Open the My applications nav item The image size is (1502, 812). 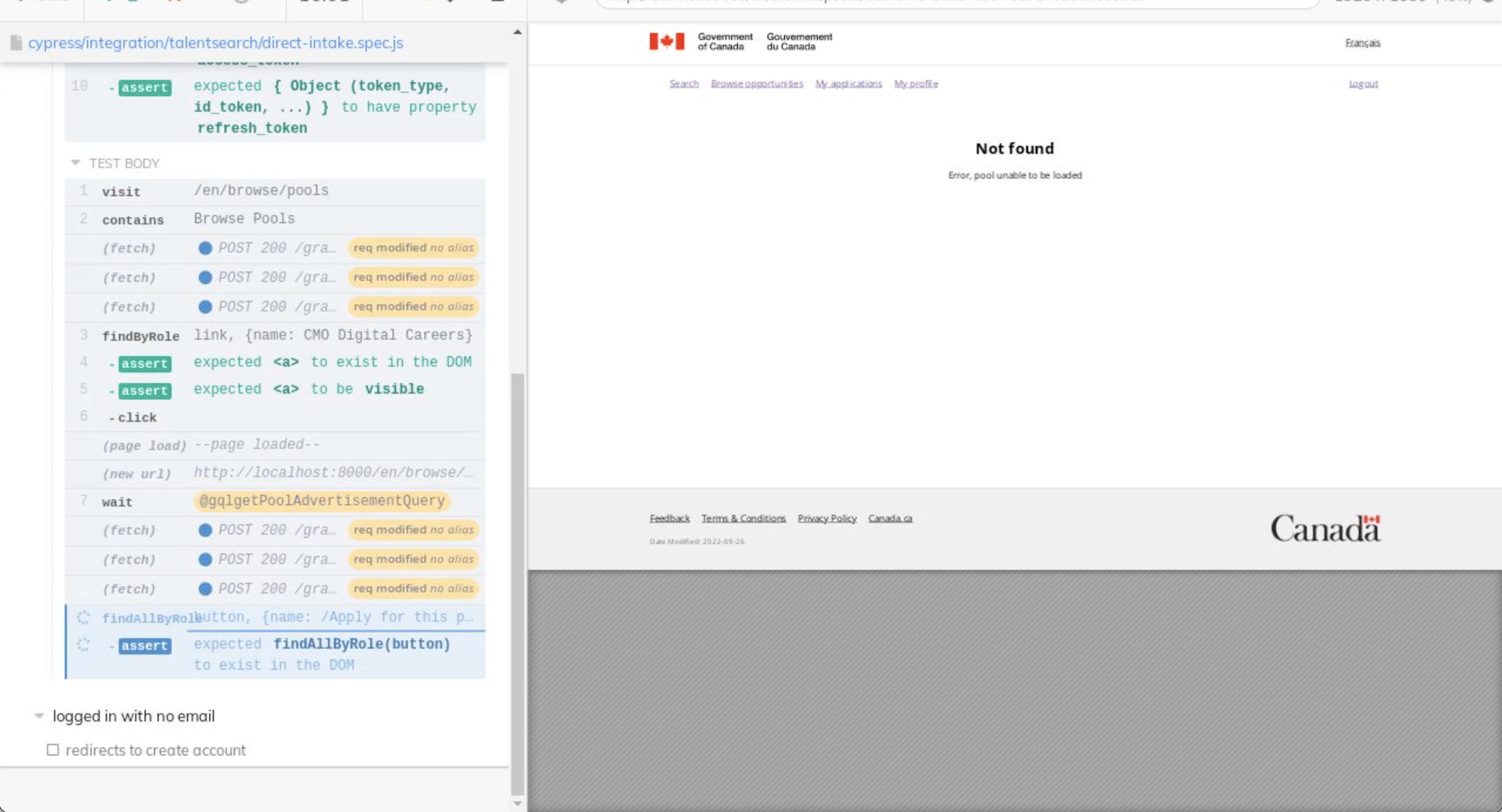pos(848,83)
